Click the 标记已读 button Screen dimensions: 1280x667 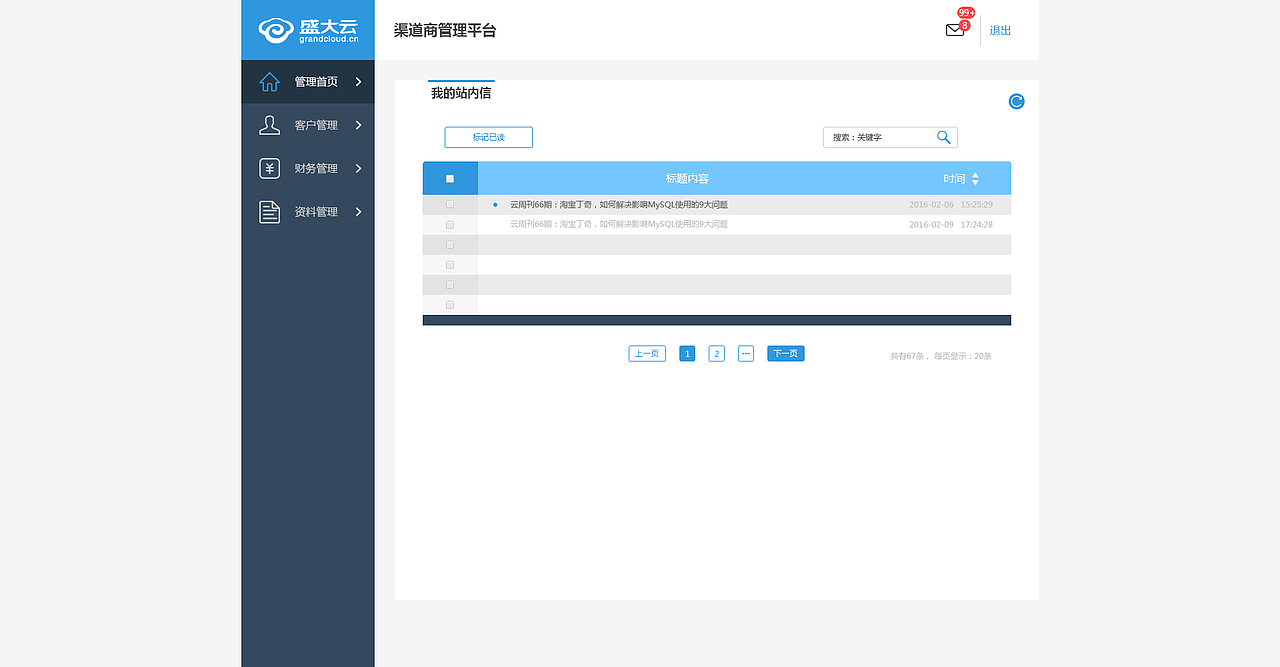(489, 137)
